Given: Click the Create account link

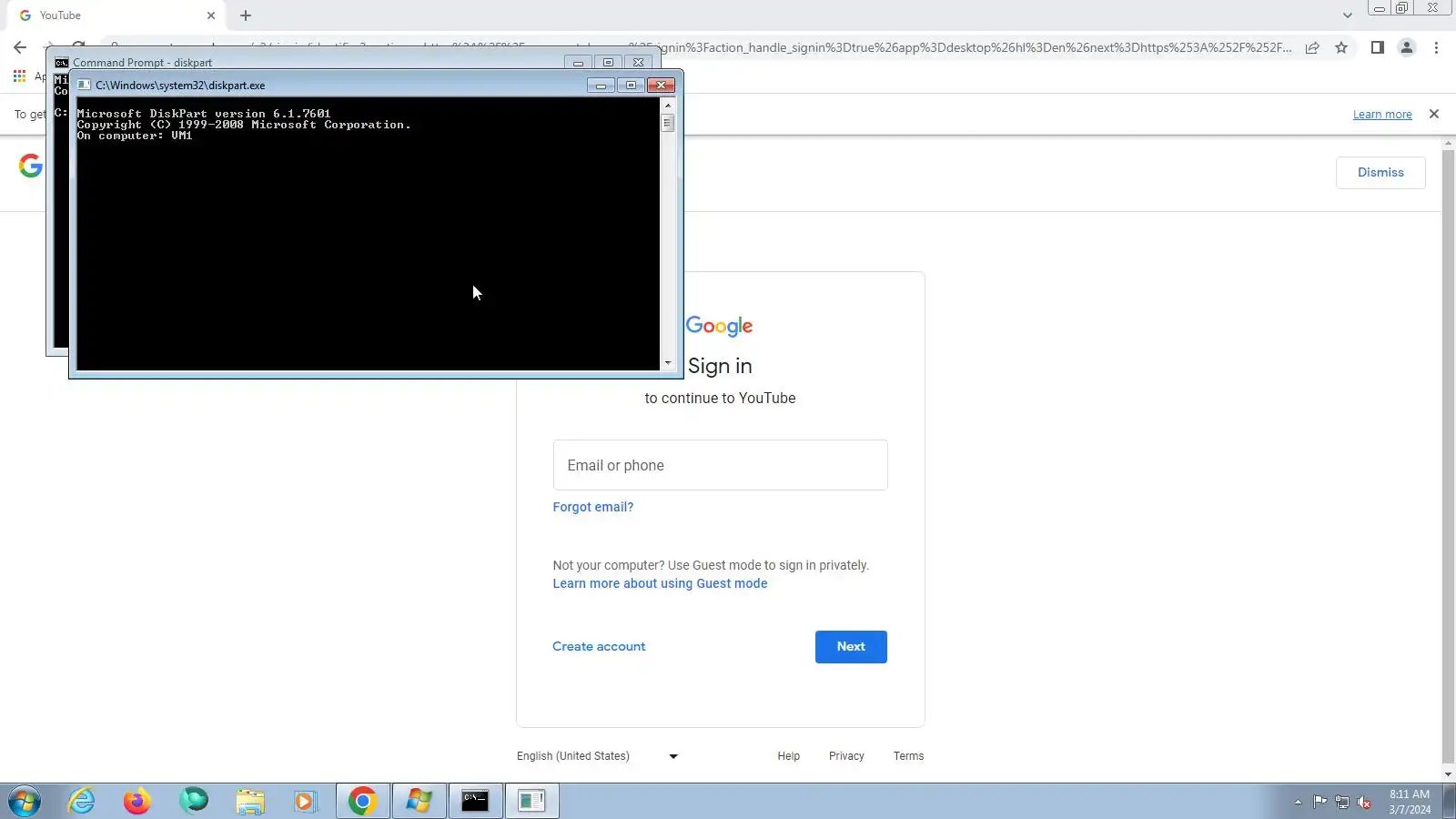Looking at the screenshot, I should point(599,646).
